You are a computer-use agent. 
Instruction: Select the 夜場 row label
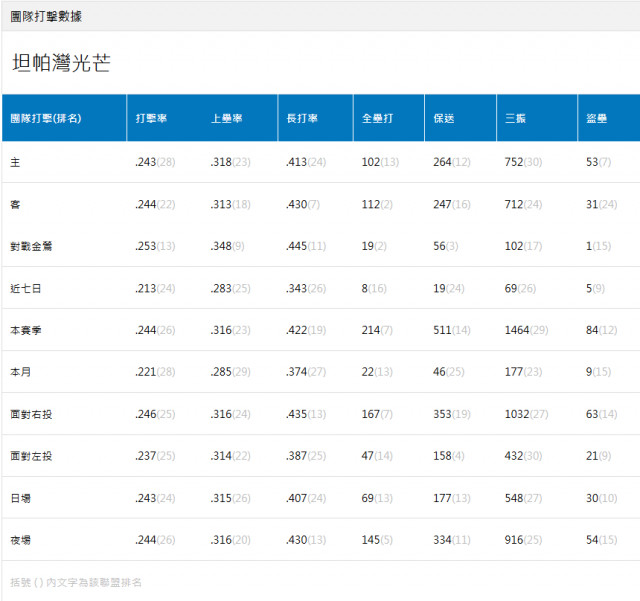click(x=21, y=540)
